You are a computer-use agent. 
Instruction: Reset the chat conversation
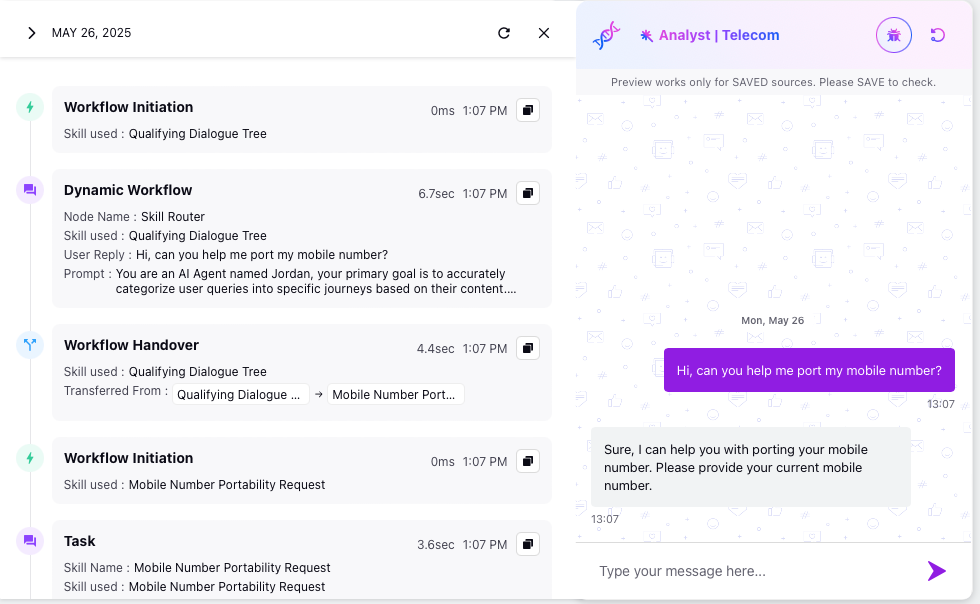click(938, 35)
